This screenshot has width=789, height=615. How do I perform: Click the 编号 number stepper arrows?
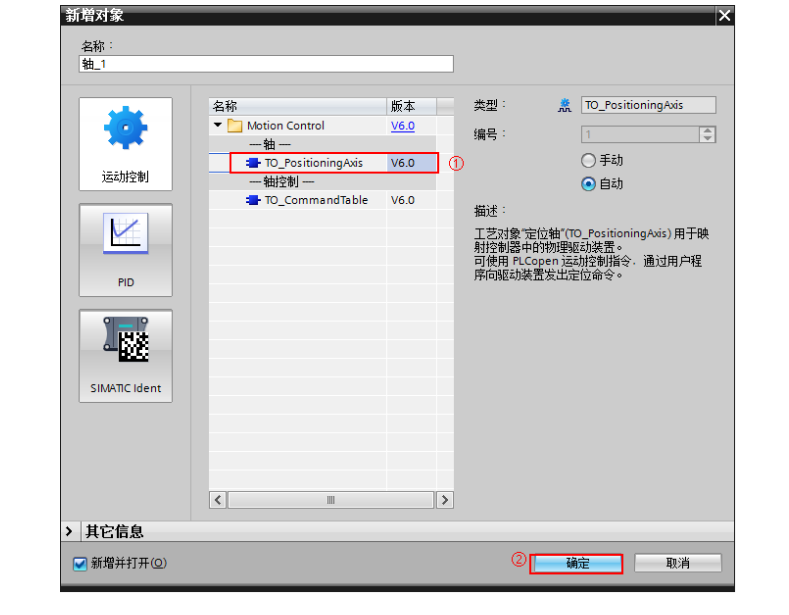pyautogui.click(x=708, y=134)
